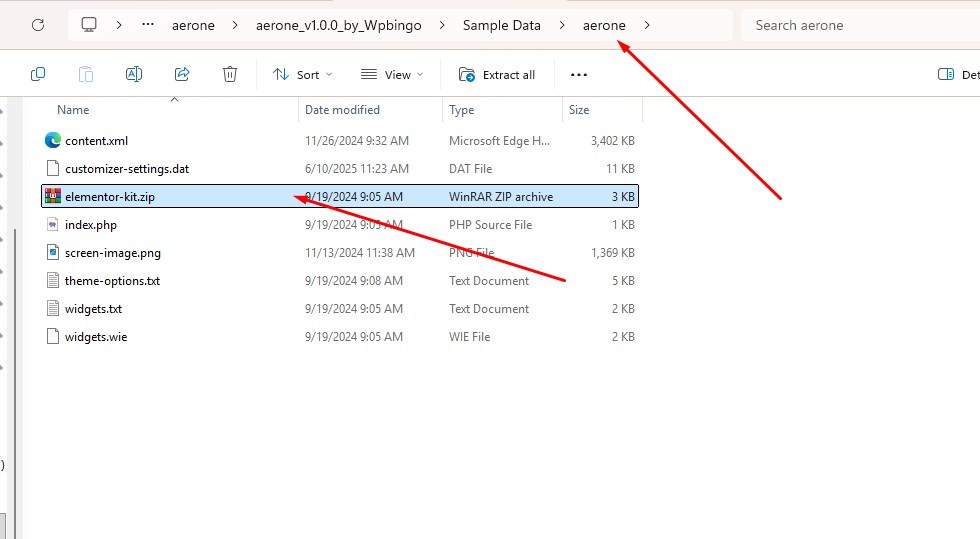The image size is (980, 539).
Task: Click the DAT File type cell
Action: coord(470,169)
